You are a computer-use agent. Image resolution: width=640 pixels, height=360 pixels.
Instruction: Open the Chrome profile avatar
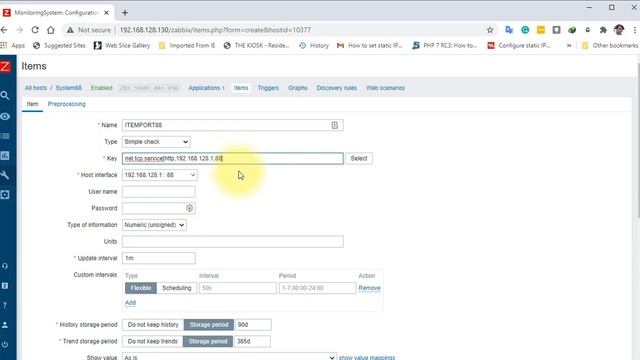tap(619, 29)
